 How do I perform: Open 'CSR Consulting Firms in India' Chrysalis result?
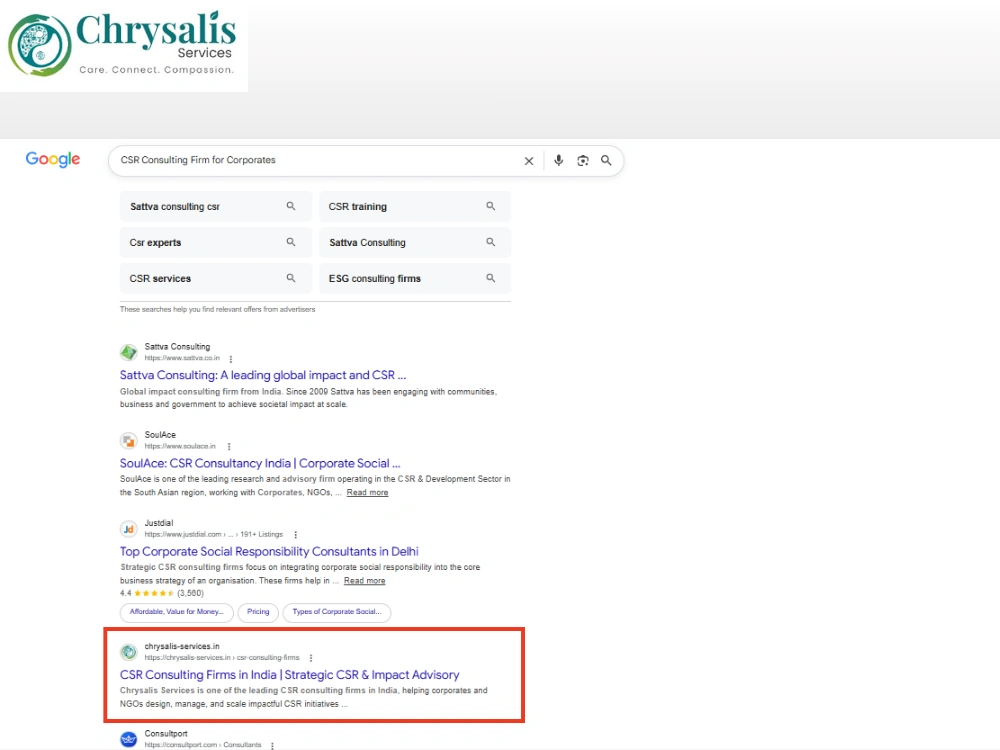pos(290,674)
